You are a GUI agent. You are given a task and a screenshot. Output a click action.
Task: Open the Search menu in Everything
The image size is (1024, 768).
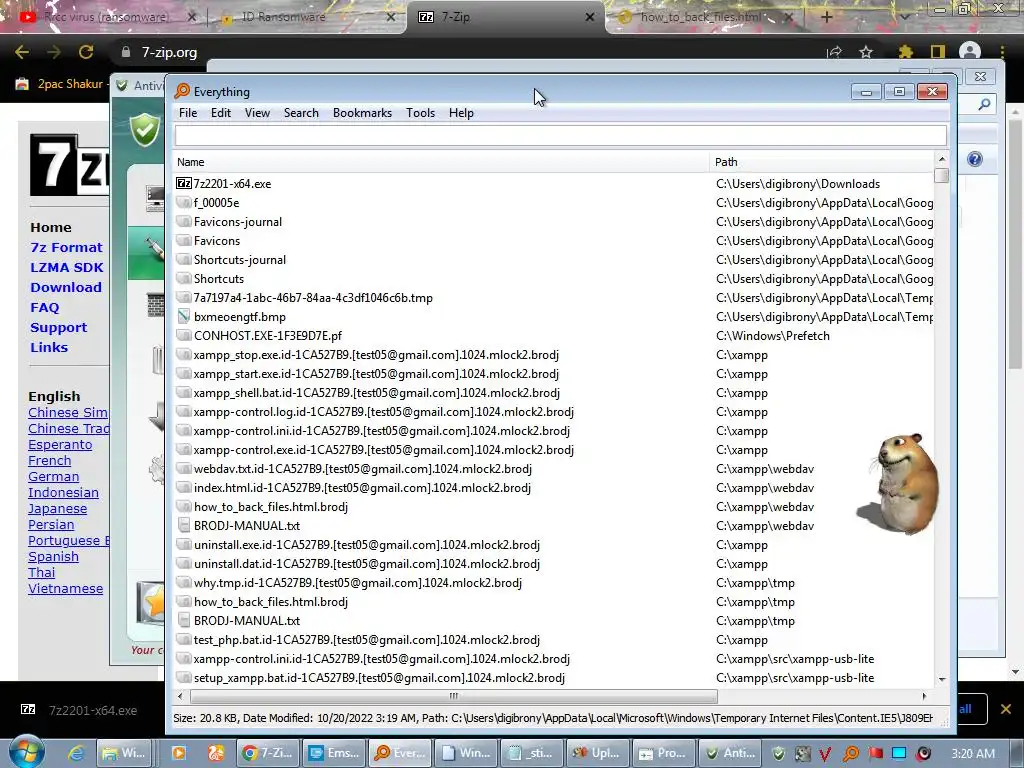[301, 113]
